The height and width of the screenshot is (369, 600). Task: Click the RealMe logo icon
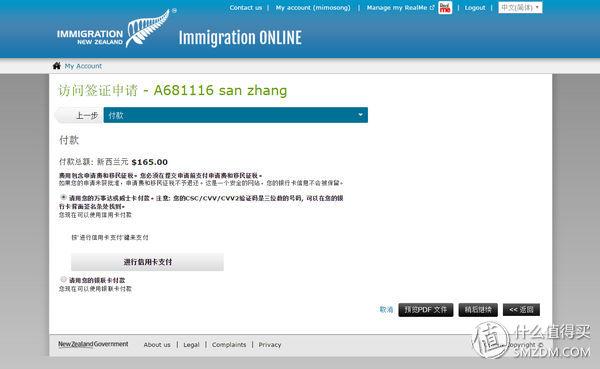445,8
